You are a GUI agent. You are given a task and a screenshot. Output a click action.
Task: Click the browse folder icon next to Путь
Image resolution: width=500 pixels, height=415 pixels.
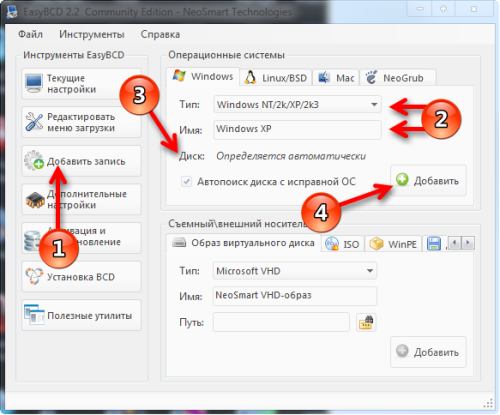click(x=366, y=322)
